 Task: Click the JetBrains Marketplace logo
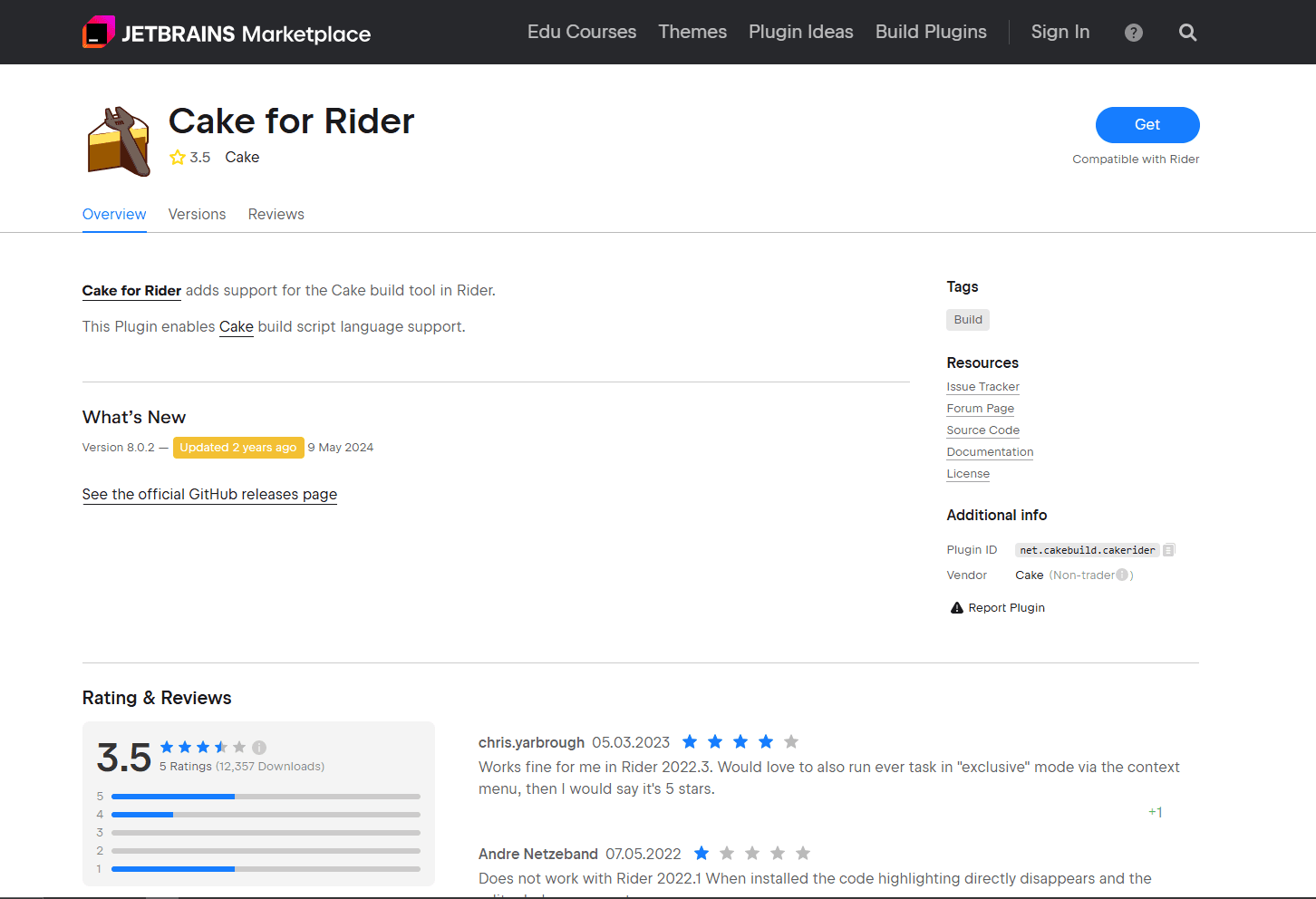pyautogui.click(x=227, y=33)
